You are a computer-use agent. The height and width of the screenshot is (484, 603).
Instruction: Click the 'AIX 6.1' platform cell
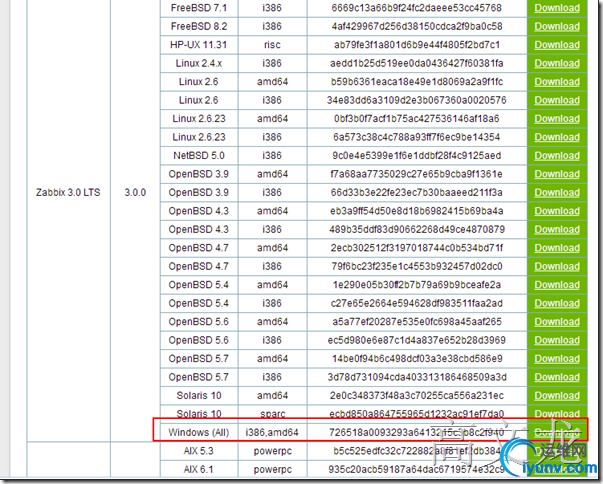198,469
